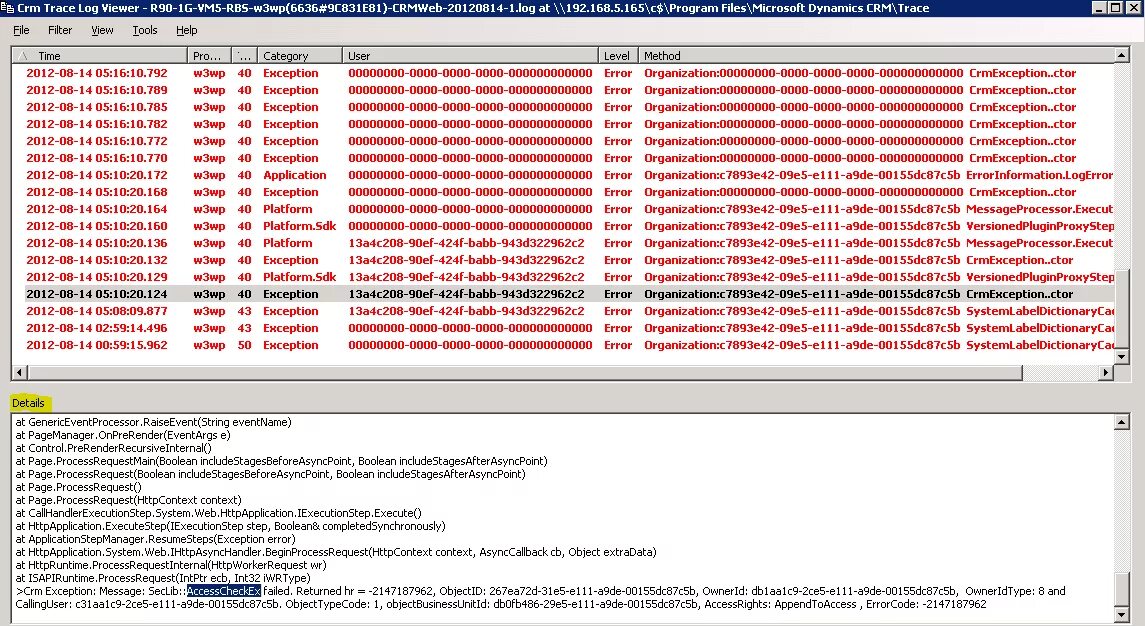Click the log list scroll up arrow
The height and width of the screenshot is (626, 1145).
point(1122,56)
